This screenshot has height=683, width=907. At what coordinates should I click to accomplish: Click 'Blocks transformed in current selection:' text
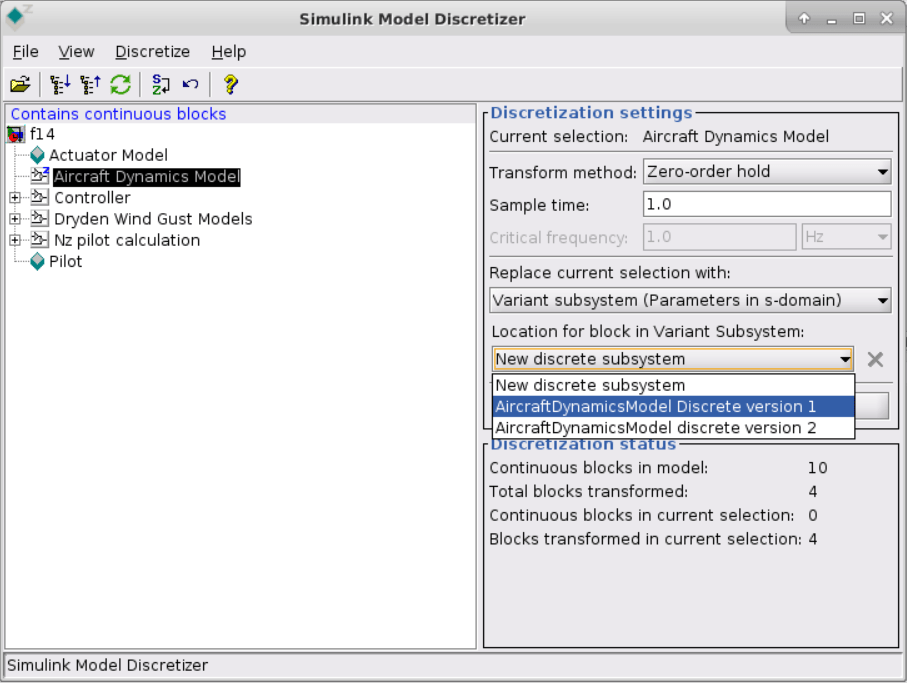click(x=645, y=539)
